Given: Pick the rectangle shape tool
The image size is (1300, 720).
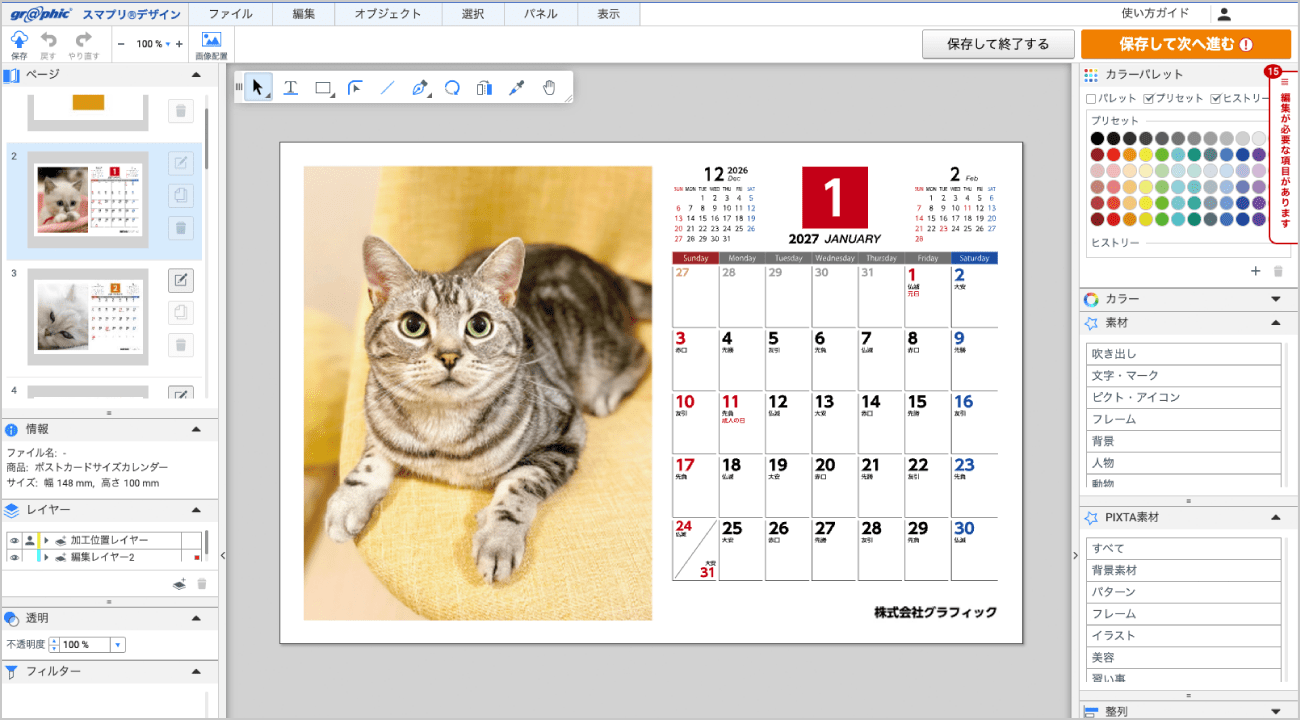Looking at the screenshot, I should [x=324, y=88].
